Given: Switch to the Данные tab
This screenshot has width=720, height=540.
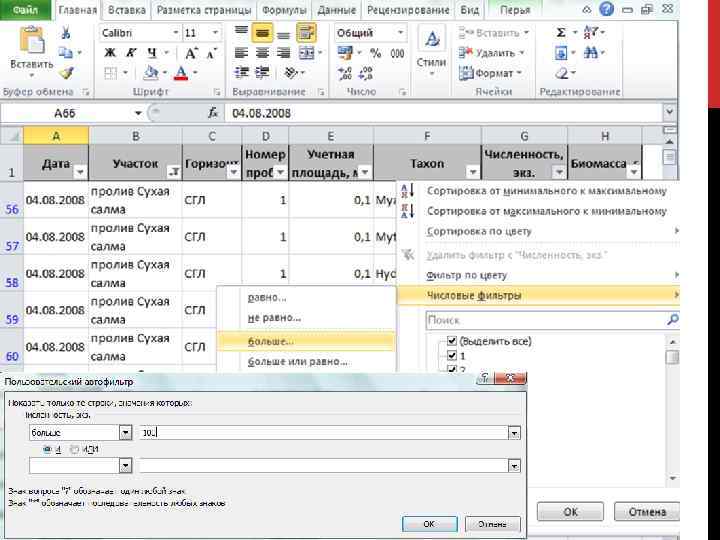Looking at the screenshot, I should coord(337,10).
